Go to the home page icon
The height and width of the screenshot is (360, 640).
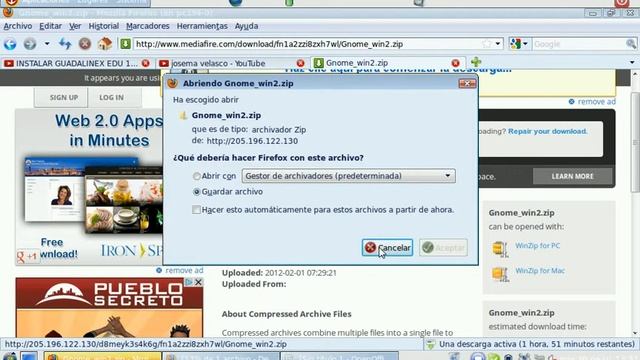[104, 44]
